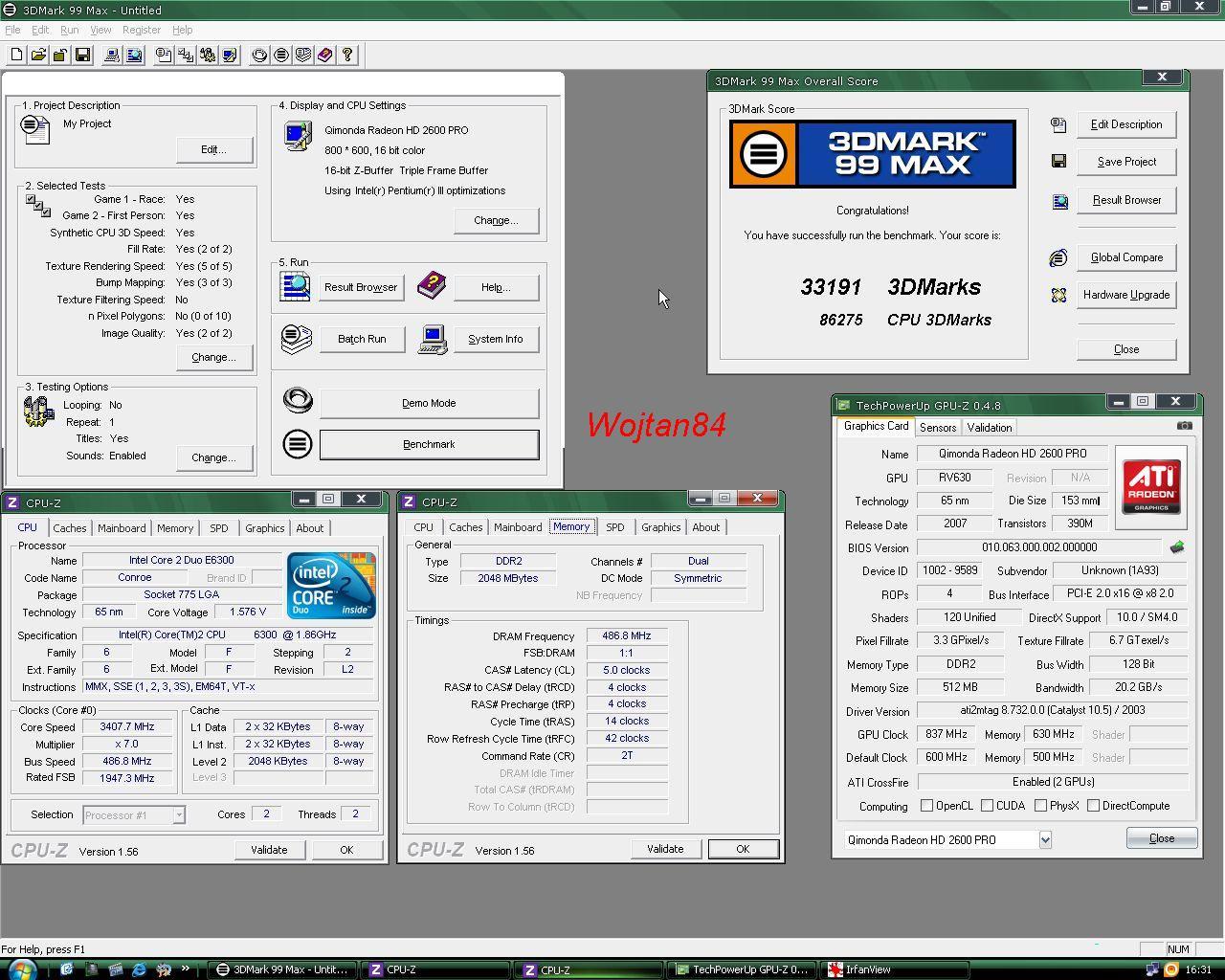Open the File menu
This screenshot has height=980, width=1225.
tap(12, 30)
